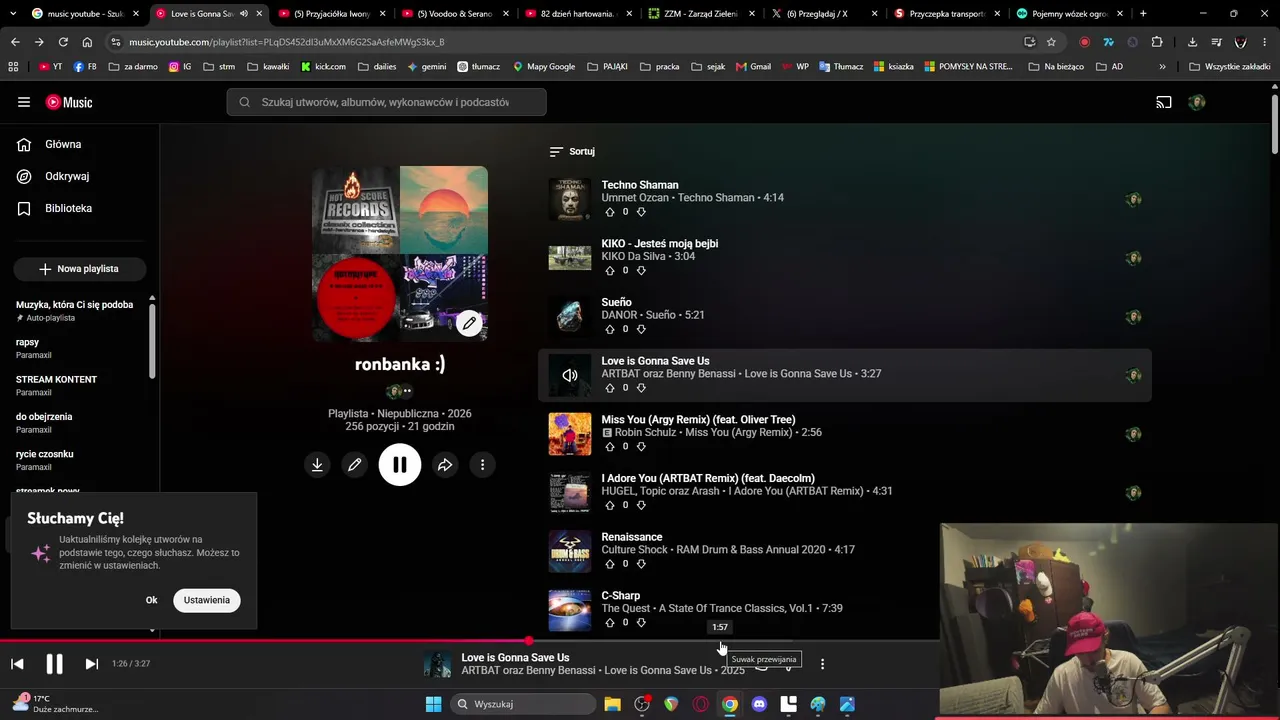The height and width of the screenshot is (720, 1280).
Task: Downvote KIKO - Jesteś moją bejbi
Action: pyautogui.click(x=641, y=271)
